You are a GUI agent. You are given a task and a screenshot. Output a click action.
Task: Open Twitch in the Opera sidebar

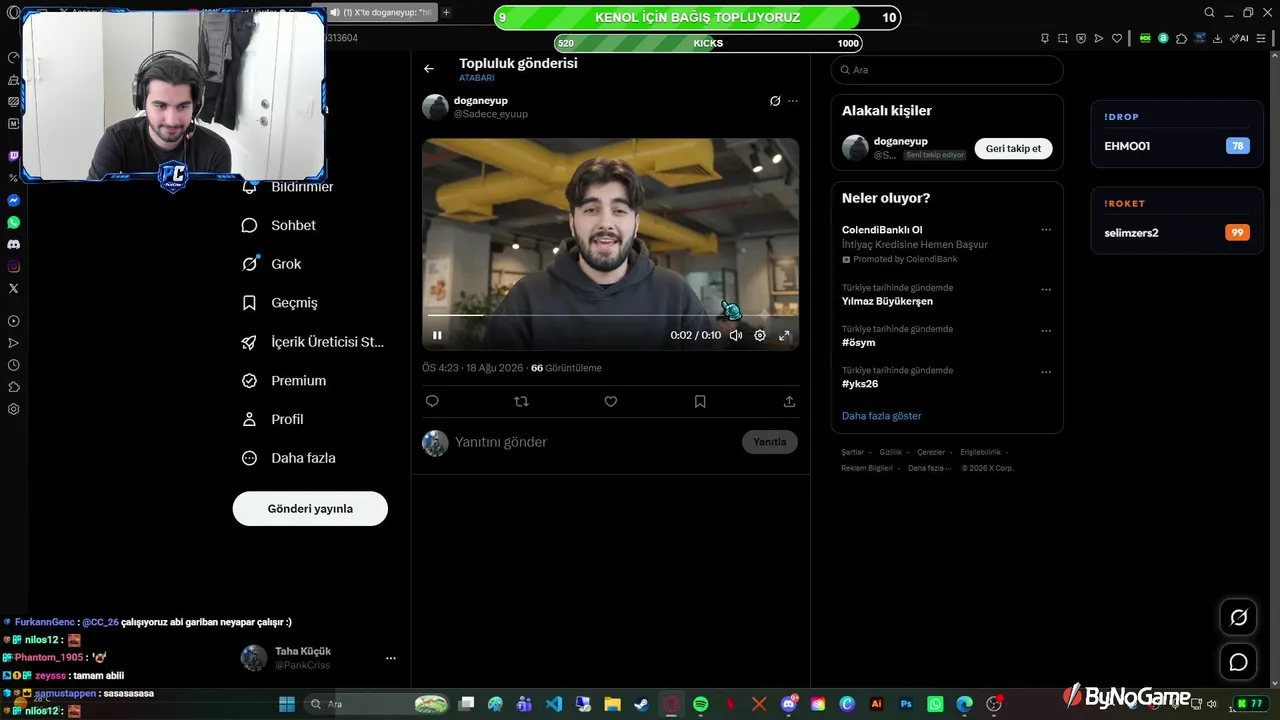13,156
